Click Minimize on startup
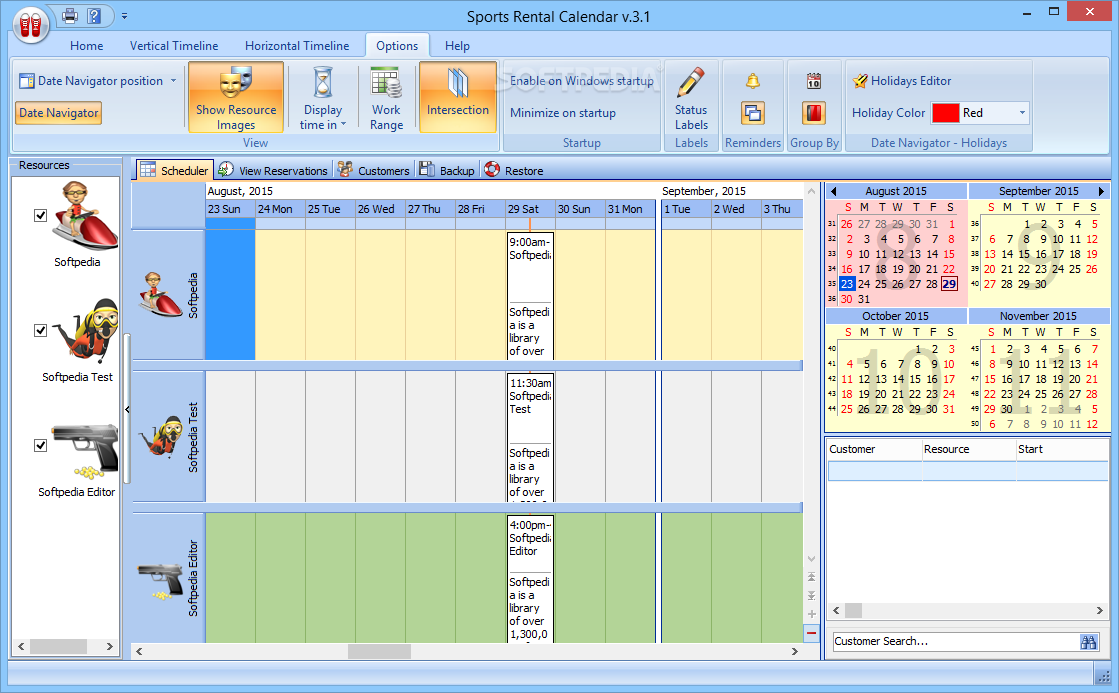 (562, 113)
